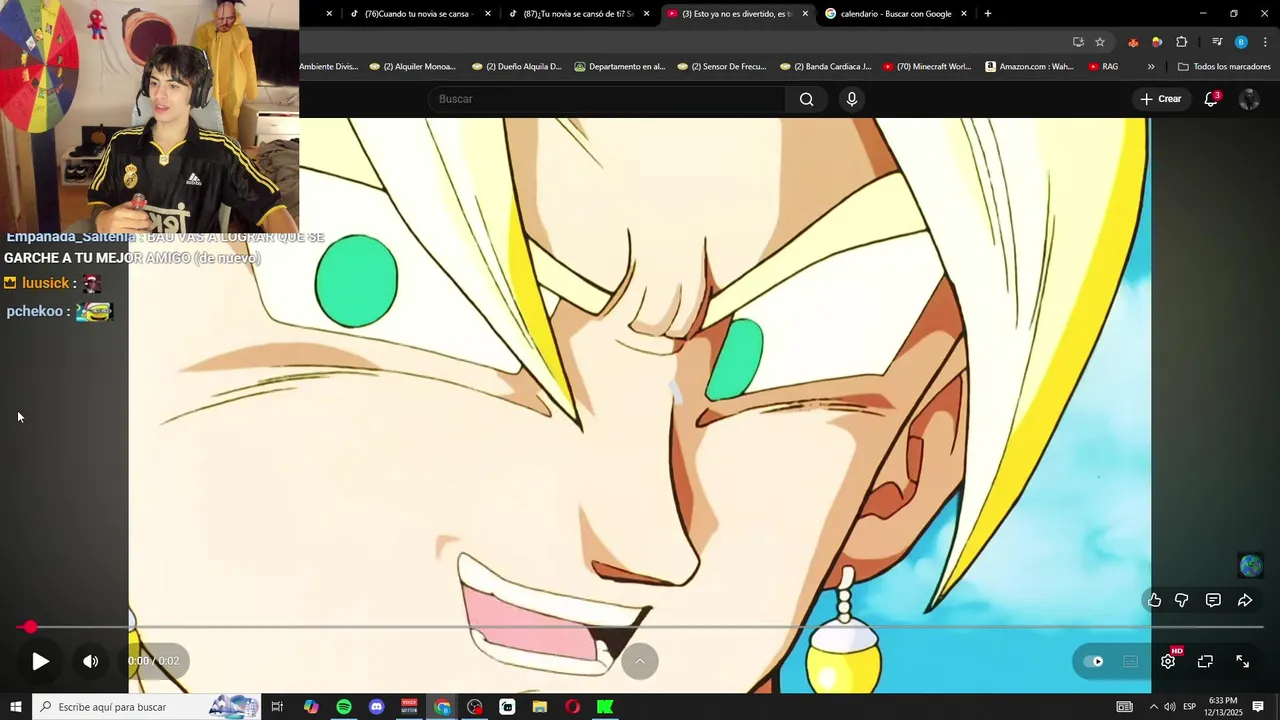The width and height of the screenshot is (1280, 720).
Task: Close the "calendario - Buscar con Google" tab
Action: (964, 14)
